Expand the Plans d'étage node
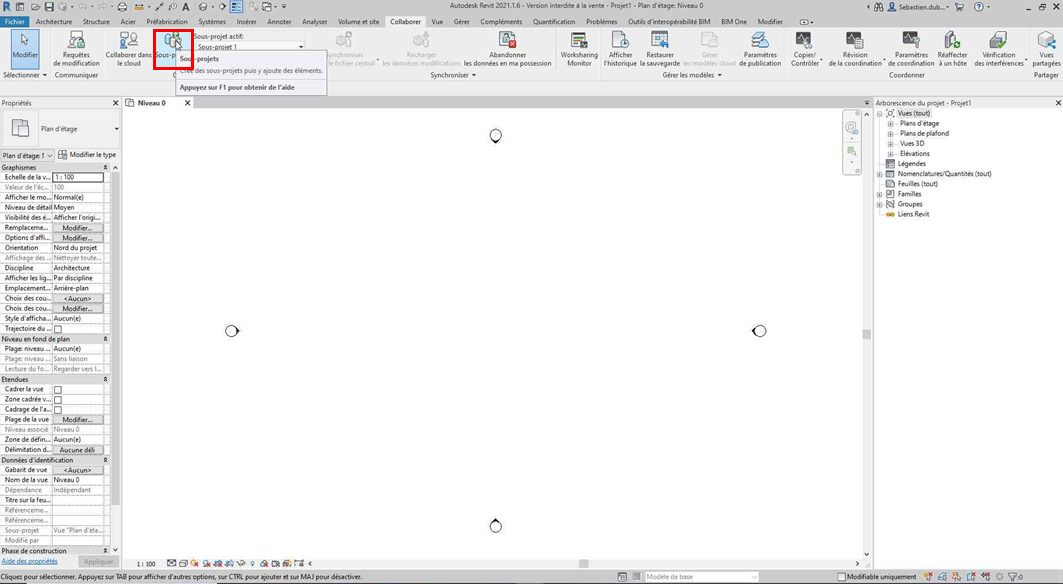Screen dimensions: 1063x584 click(x=890, y=124)
